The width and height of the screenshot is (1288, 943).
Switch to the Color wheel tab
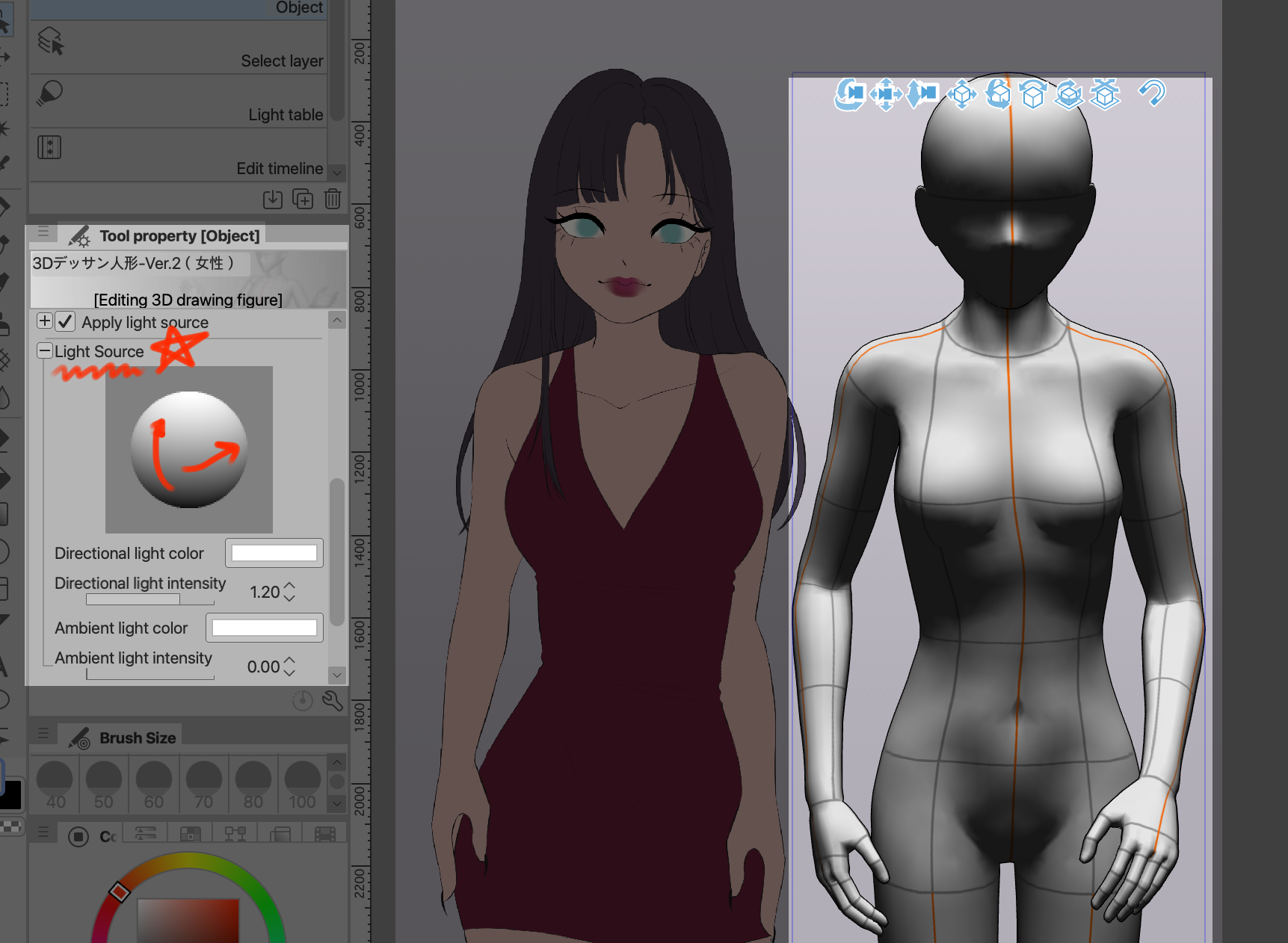[90, 835]
